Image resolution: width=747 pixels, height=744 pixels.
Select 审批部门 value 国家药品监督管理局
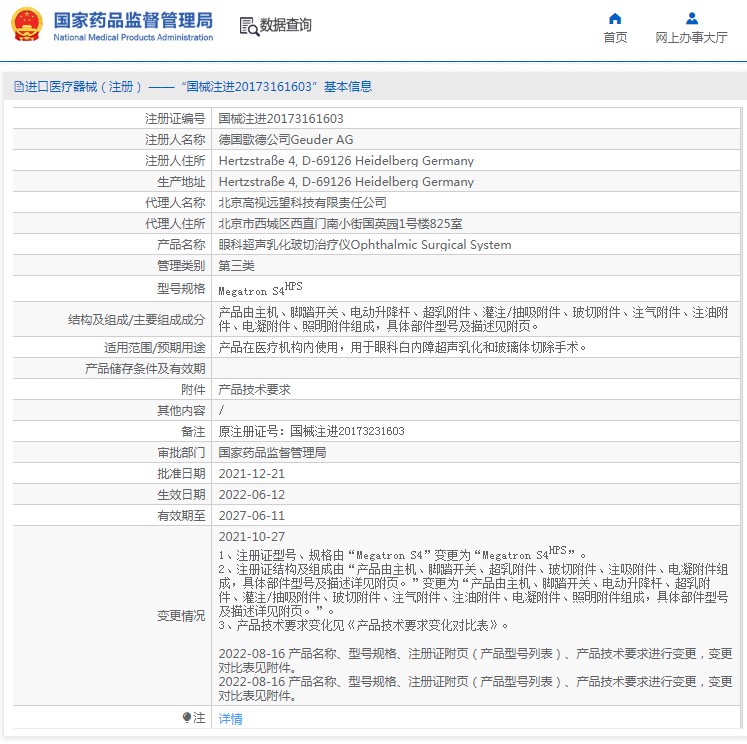(x=272, y=452)
